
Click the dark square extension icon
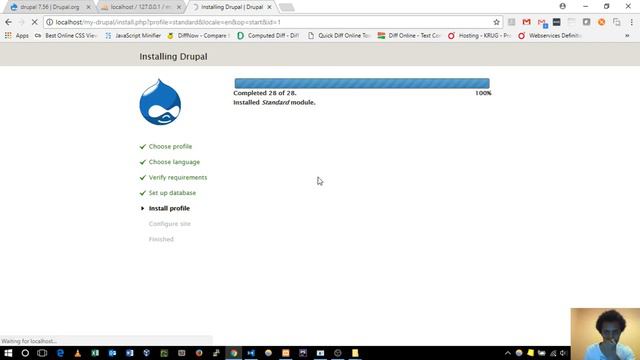556,22
